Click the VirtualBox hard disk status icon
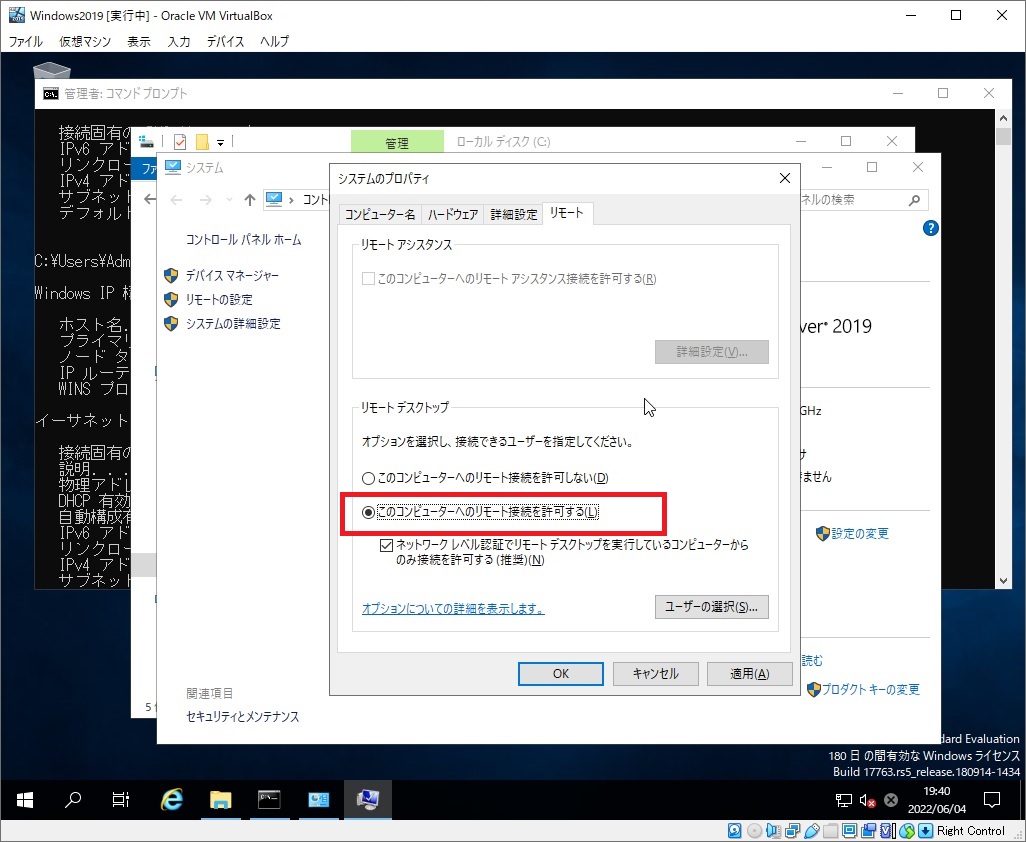The width and height of the screenshot is (1026, 842). (734, 831)
